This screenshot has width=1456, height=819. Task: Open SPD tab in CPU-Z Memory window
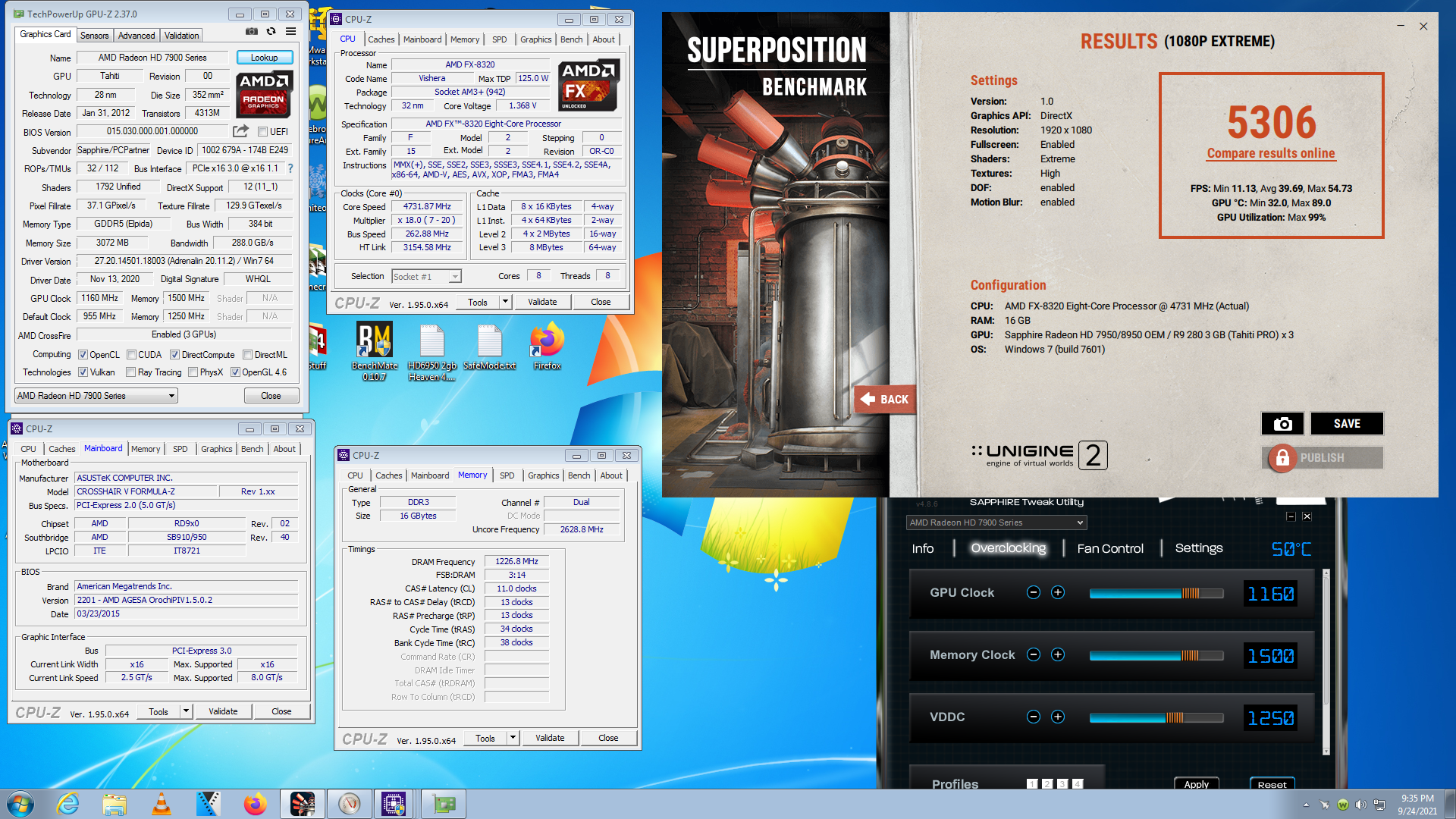tap(507, 475)
